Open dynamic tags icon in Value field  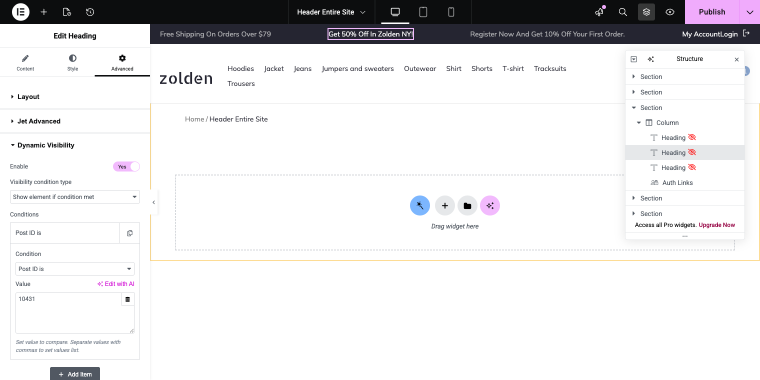click(127, 300)
